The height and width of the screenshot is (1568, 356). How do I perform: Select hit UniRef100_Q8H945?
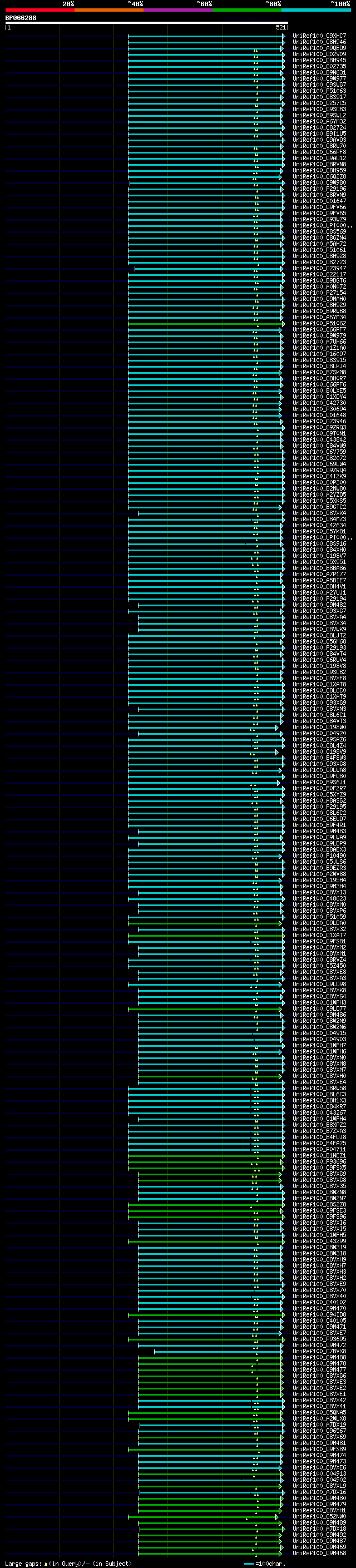pyautogui.click(x=319, y=60)
